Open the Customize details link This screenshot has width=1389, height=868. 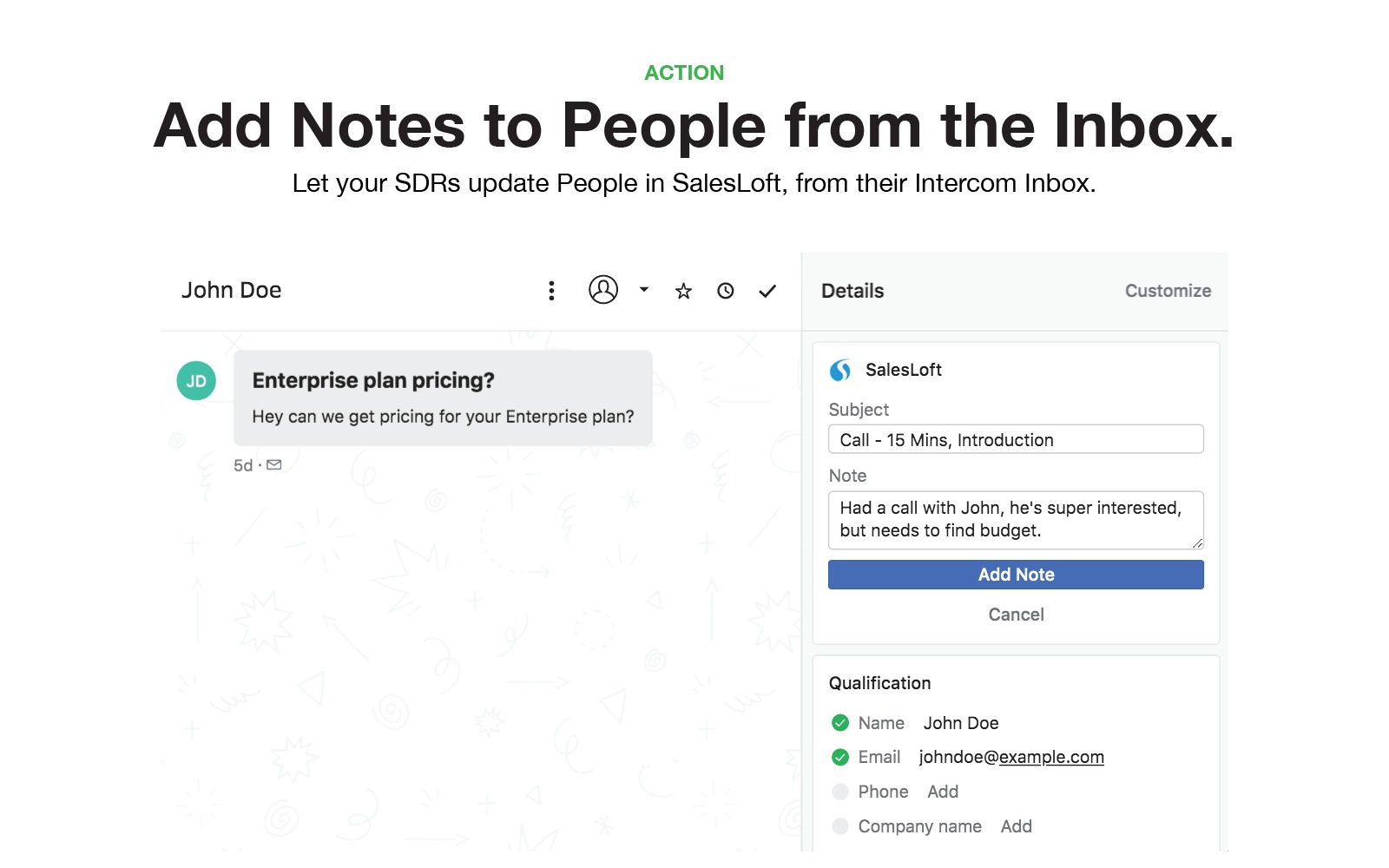(x=1168, y=291)
